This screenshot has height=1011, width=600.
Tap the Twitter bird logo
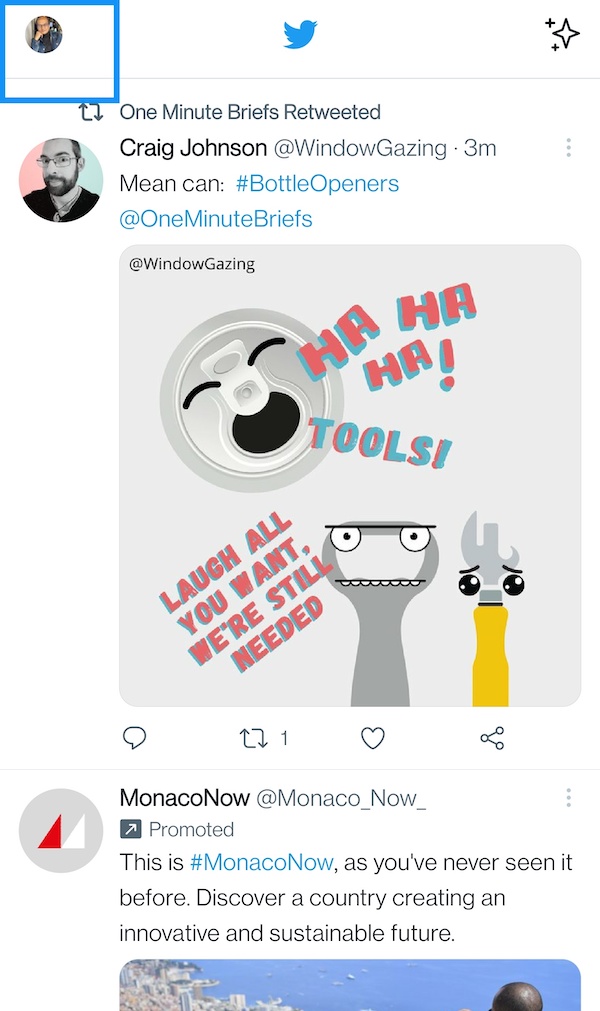[300, 35]
